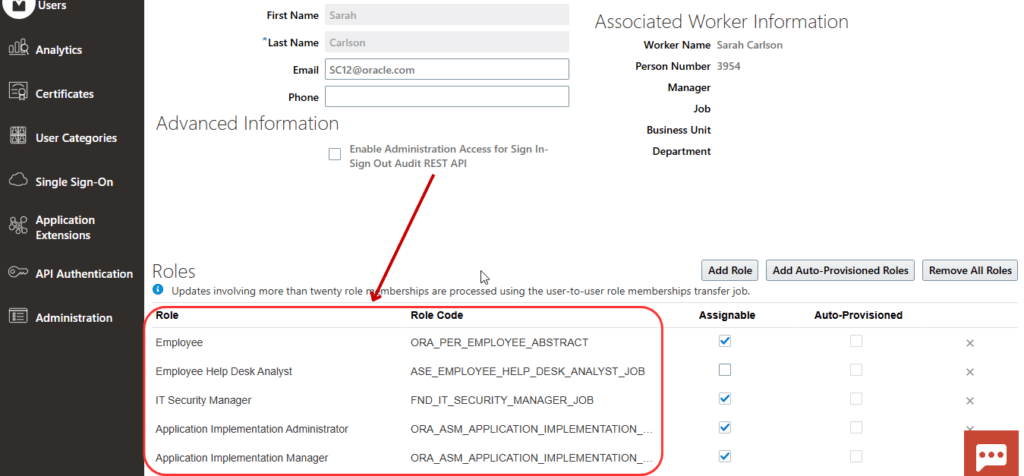Open Application Extensions page
This screenshot has height=476, width=1024.
(x=65, y=227)
